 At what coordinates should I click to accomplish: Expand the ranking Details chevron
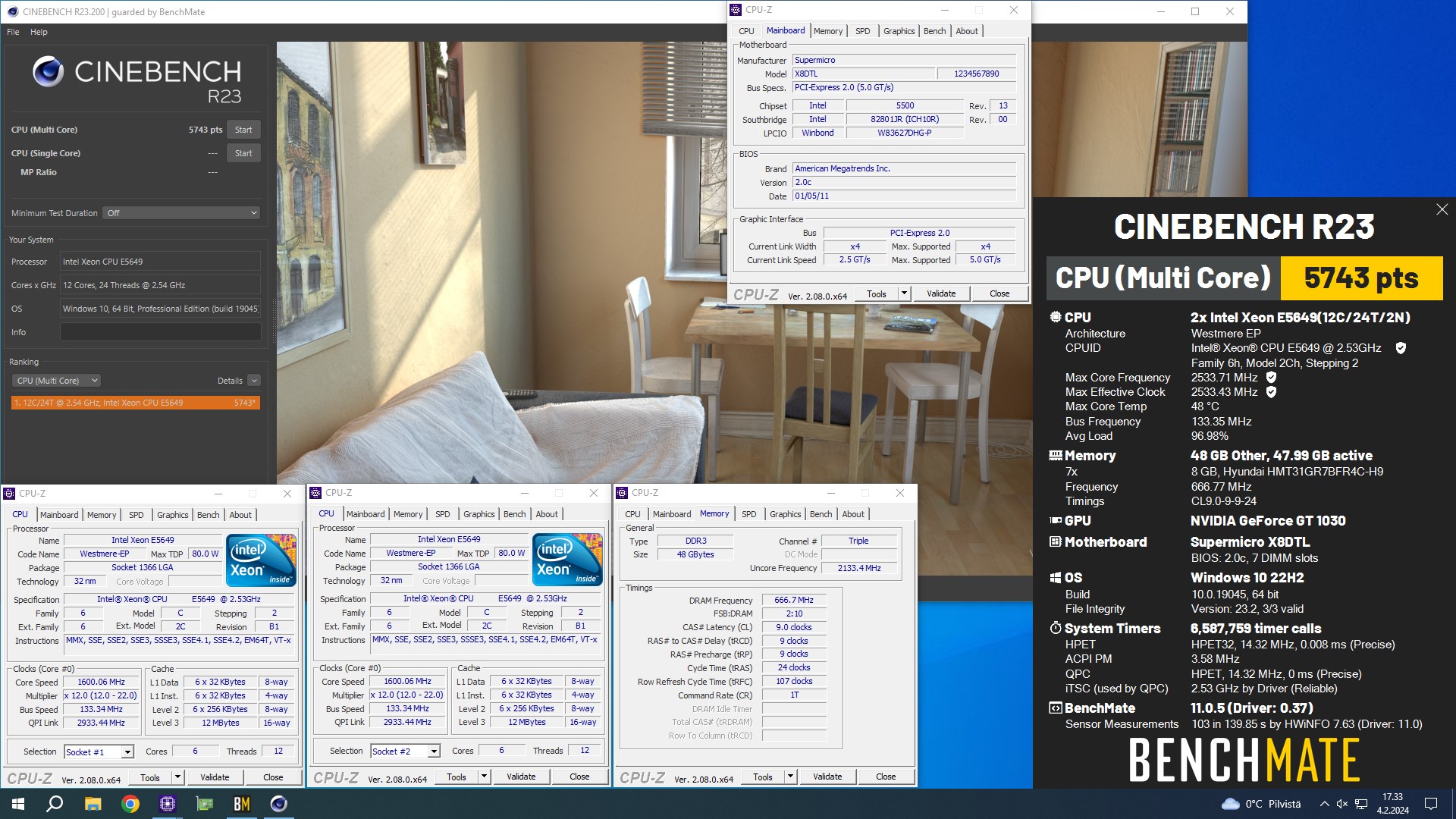pyautogui.click(x=254, y=381)
